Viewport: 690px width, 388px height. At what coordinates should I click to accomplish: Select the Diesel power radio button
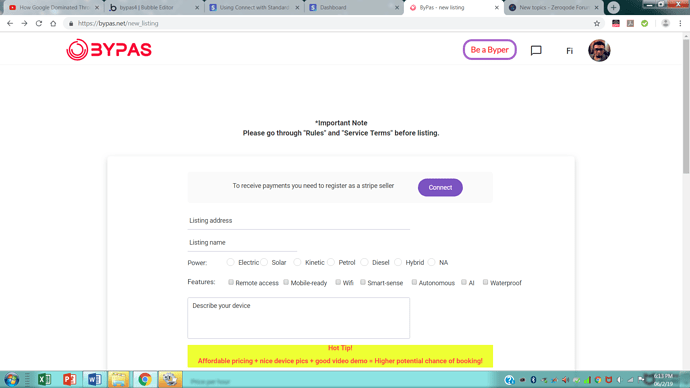tap(364, 262)
